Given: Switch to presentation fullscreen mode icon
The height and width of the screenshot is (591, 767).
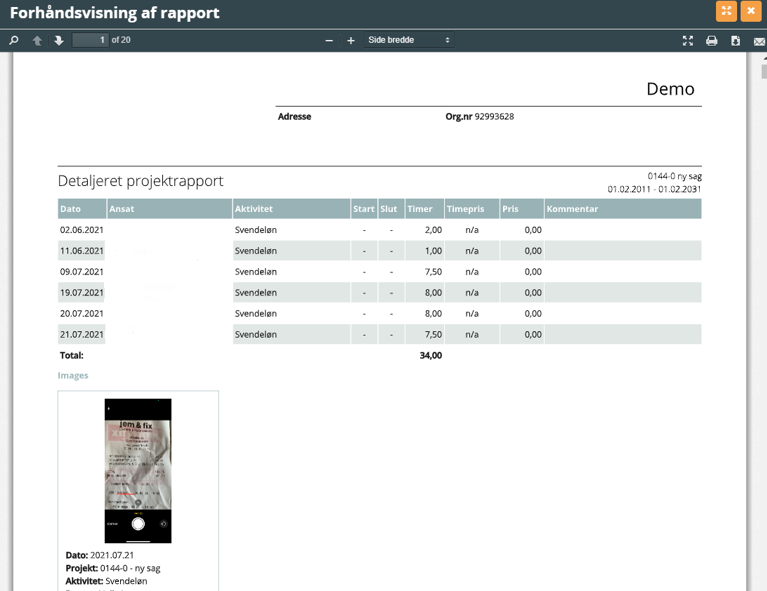Looking at the screenshot, I should (x=688, y=41).
